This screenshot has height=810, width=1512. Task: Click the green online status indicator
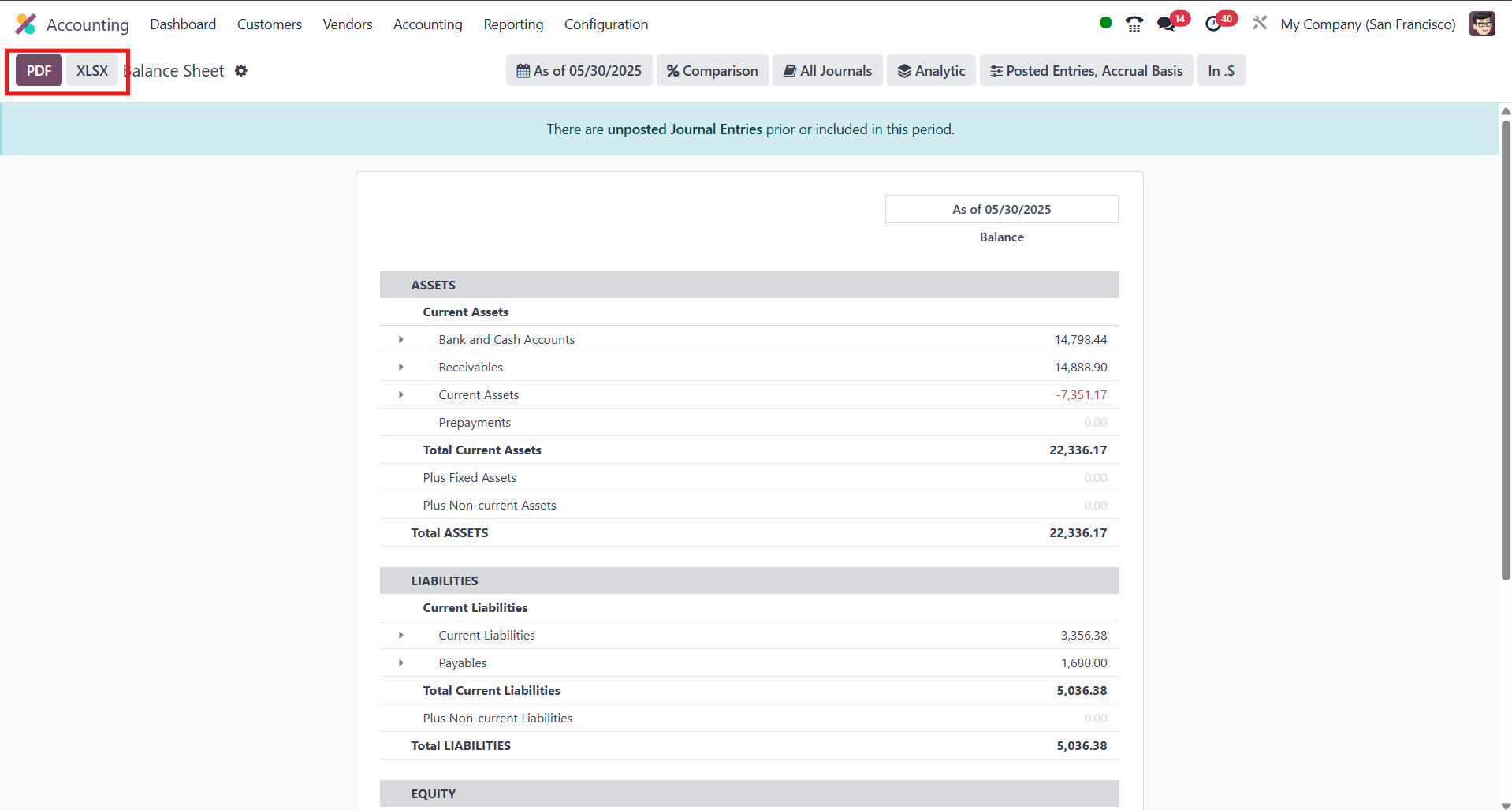pos(1105,23)
